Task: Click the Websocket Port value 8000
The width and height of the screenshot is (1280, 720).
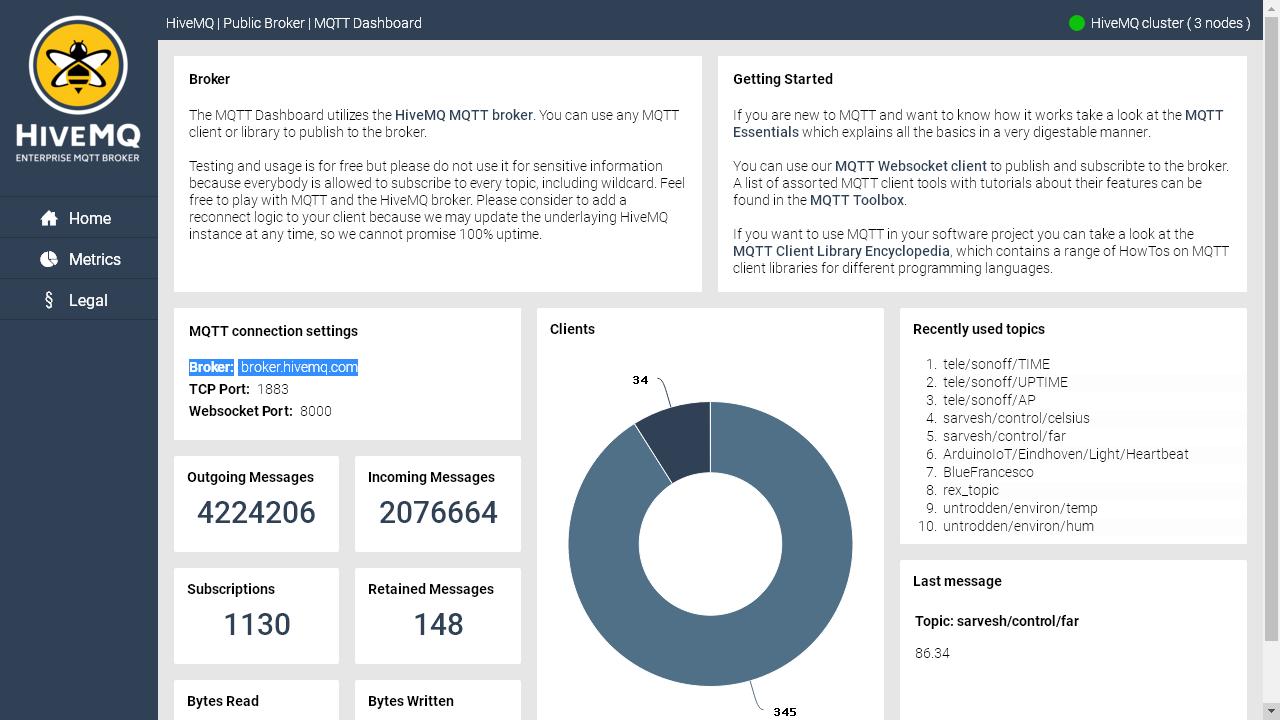Action: click(x=315, y=411)
